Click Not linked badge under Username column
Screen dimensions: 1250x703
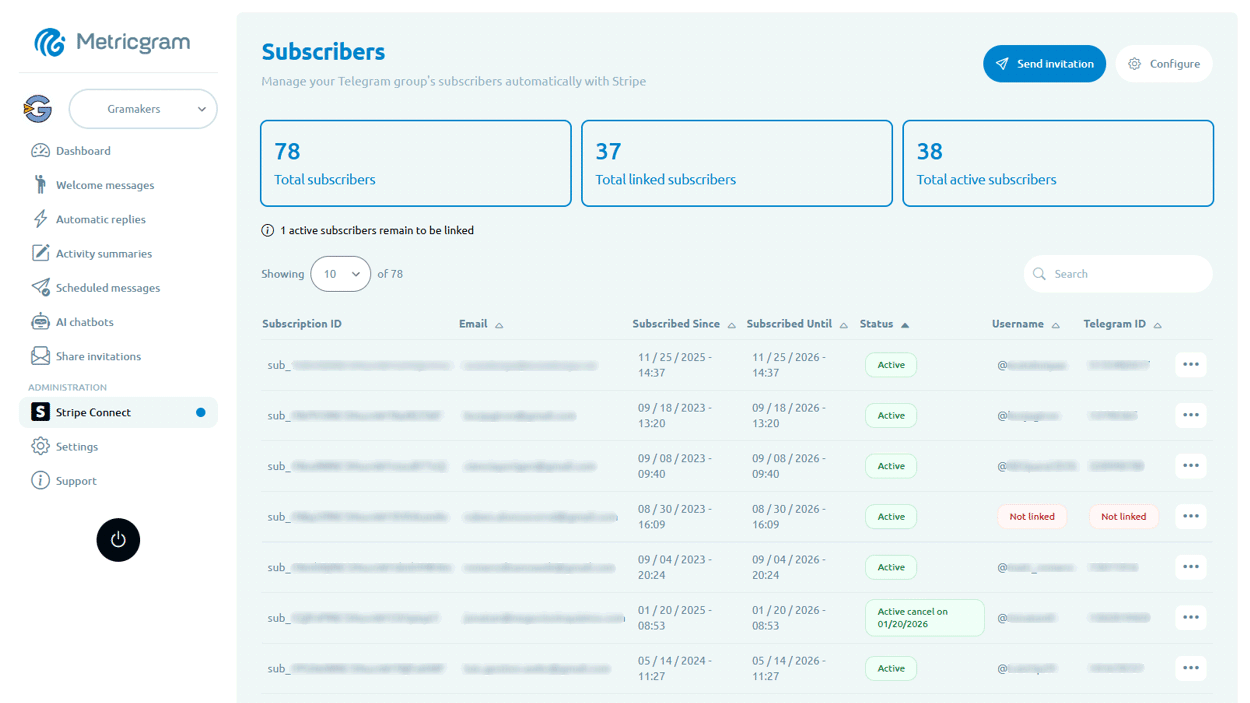(x=1032, y=517)
